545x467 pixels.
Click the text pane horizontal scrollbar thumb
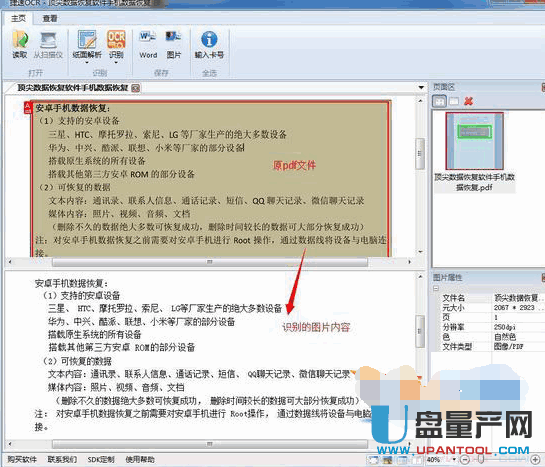click(210, 444)
